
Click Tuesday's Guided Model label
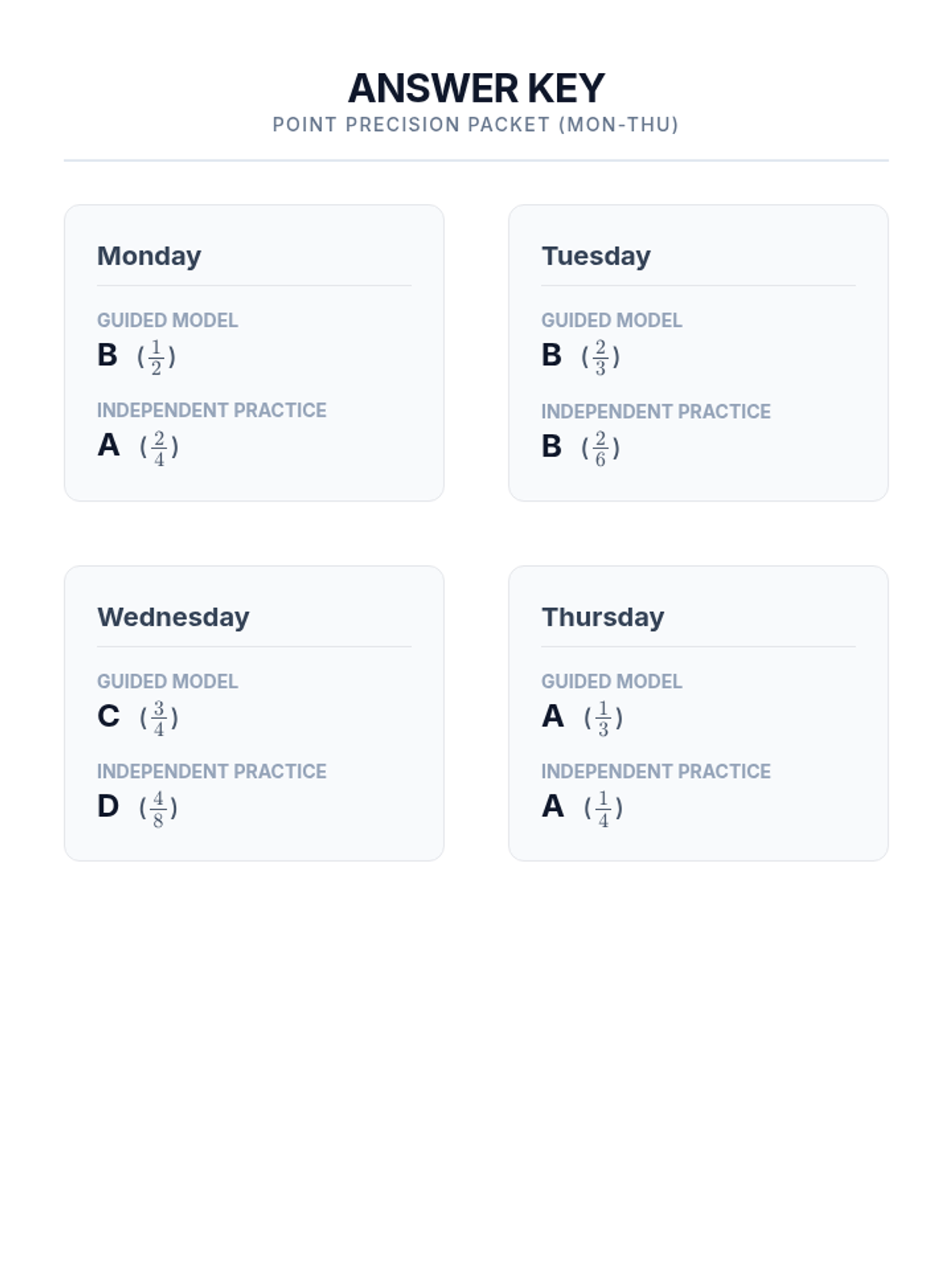pos(612,320)
